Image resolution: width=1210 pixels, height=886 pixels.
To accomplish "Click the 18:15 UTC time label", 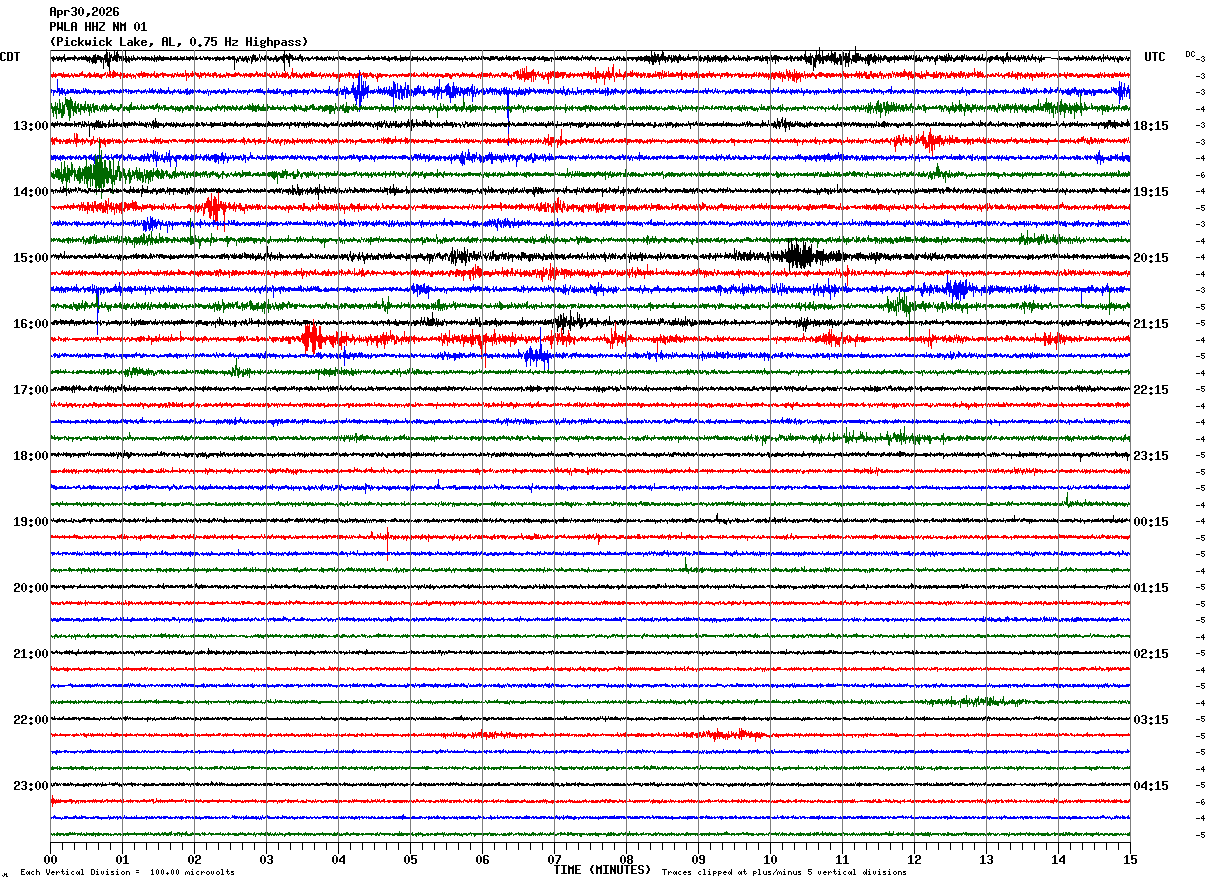I will (x=1150, y=126).
